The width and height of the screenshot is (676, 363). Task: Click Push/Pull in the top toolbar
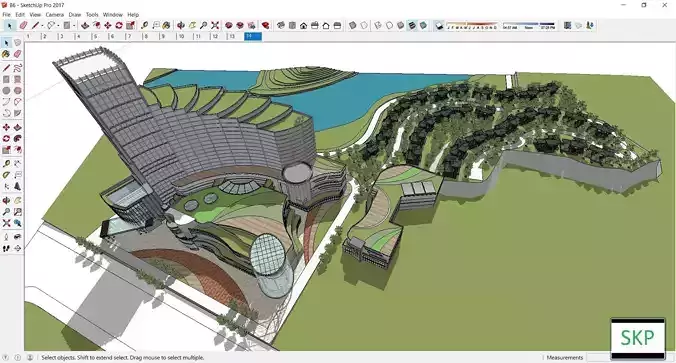pyautogui.click(x=85, y=25)
